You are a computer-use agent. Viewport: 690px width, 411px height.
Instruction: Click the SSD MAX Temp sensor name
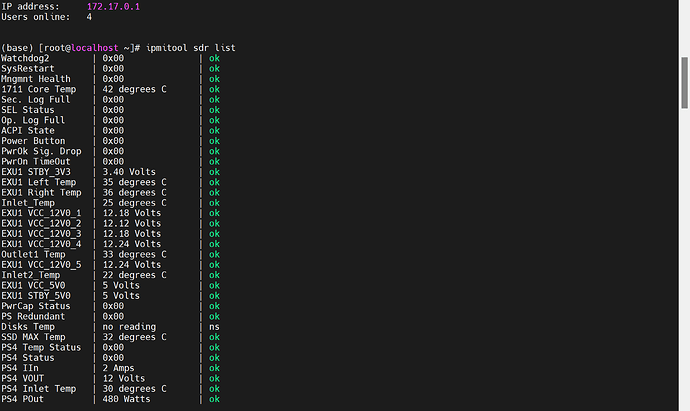36,335
